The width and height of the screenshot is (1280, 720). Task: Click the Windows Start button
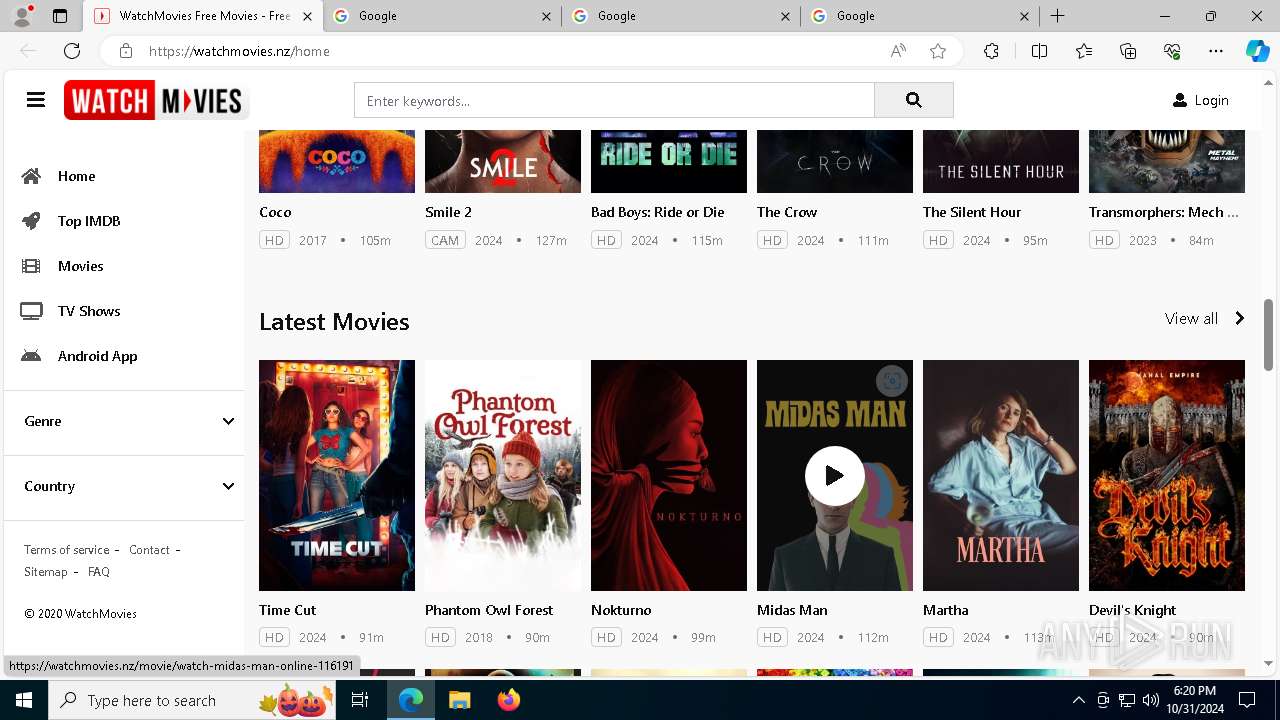pyautogui.click(x=23, y=700)
